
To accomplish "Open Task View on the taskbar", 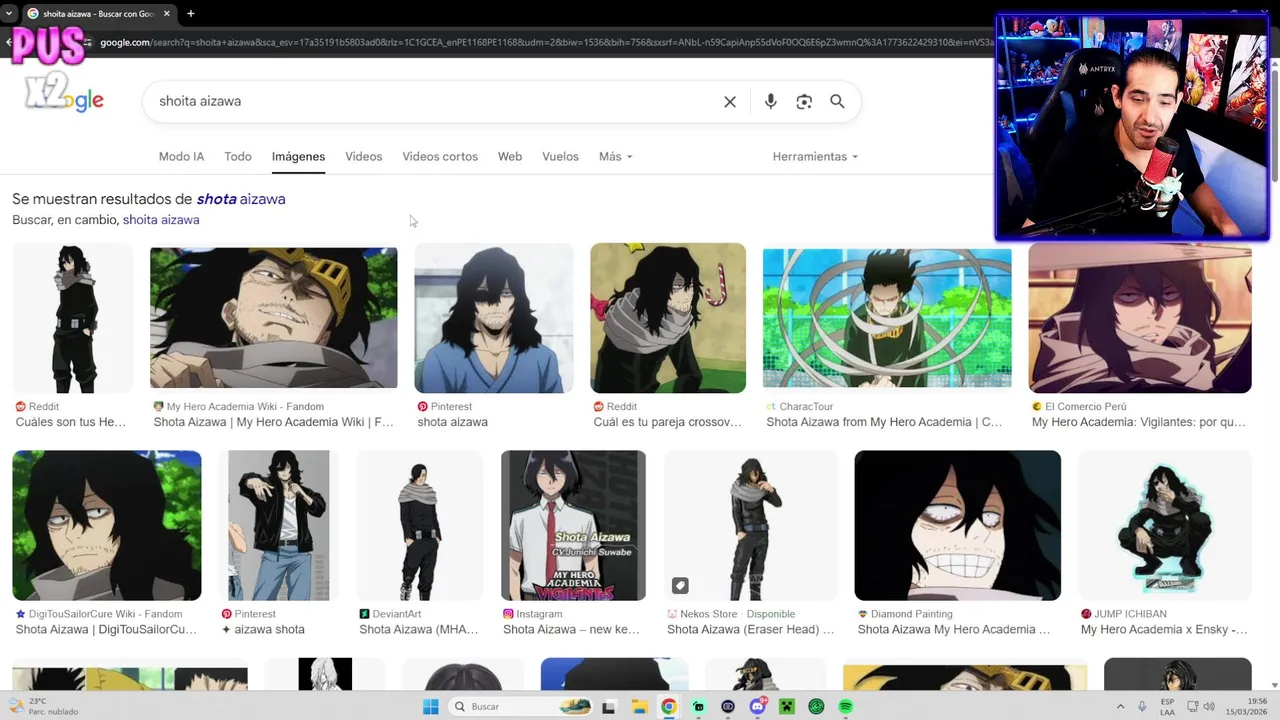I will coord(608,707).
